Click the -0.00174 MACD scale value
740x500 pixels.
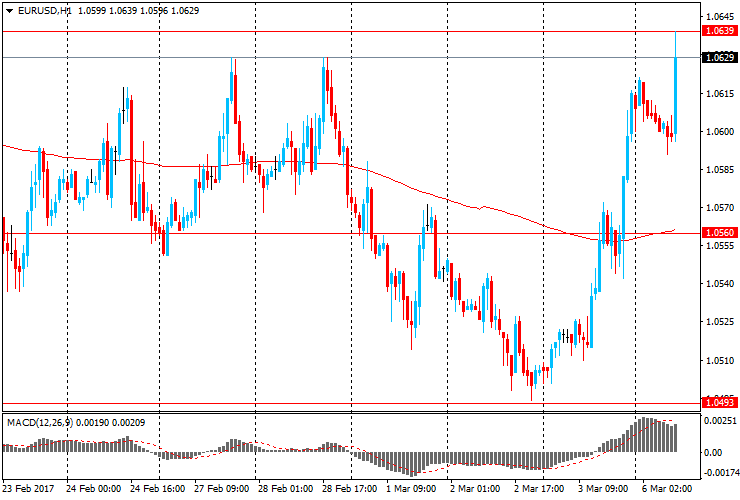pyautogui.click(x=720, y=473)
